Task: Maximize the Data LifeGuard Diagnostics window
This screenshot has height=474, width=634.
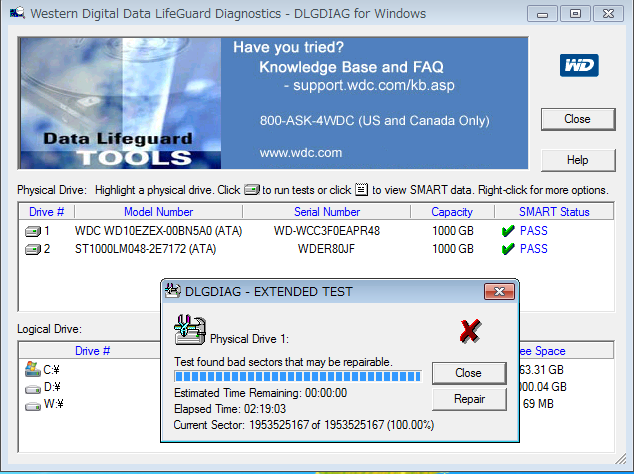Action: (575, 14)
